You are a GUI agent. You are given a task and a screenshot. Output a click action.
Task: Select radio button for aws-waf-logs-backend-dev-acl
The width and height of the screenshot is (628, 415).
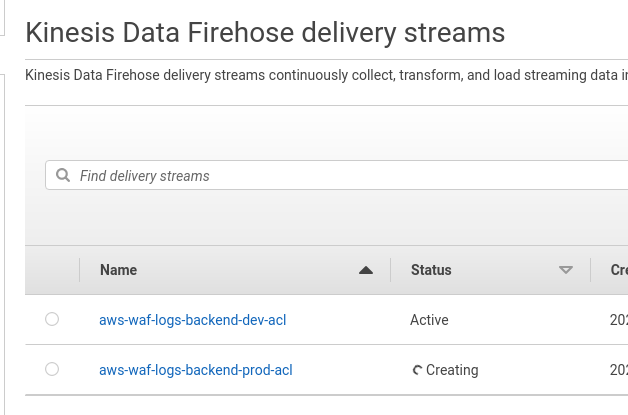coord(52,319)
